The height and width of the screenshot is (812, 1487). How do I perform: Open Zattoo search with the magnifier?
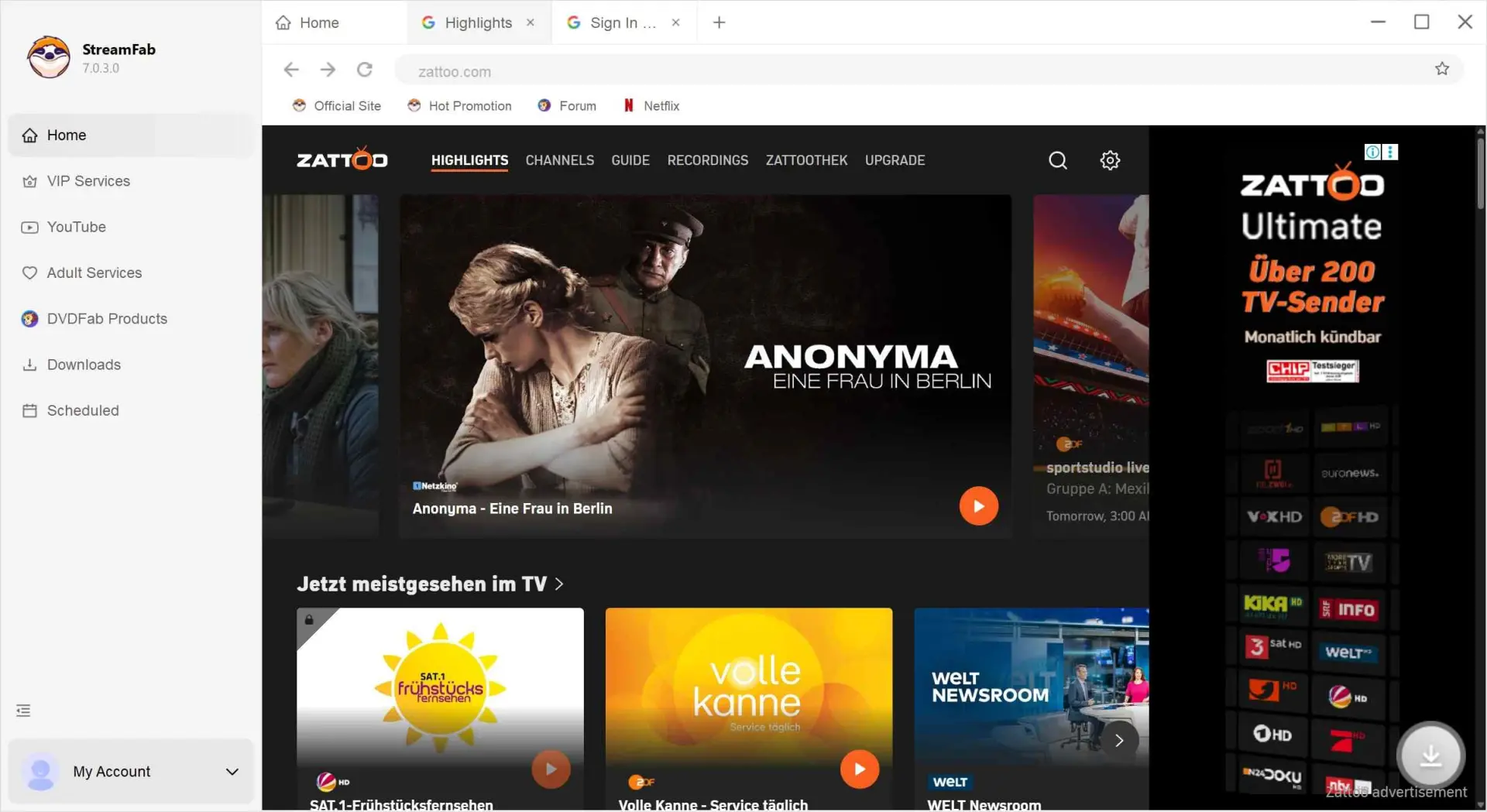tap(1058, 160)
